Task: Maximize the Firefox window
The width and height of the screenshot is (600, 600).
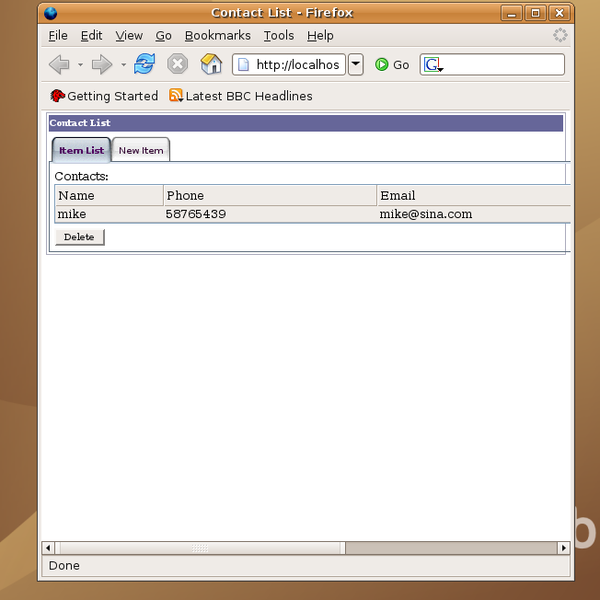Action: [x=535, y=13]
